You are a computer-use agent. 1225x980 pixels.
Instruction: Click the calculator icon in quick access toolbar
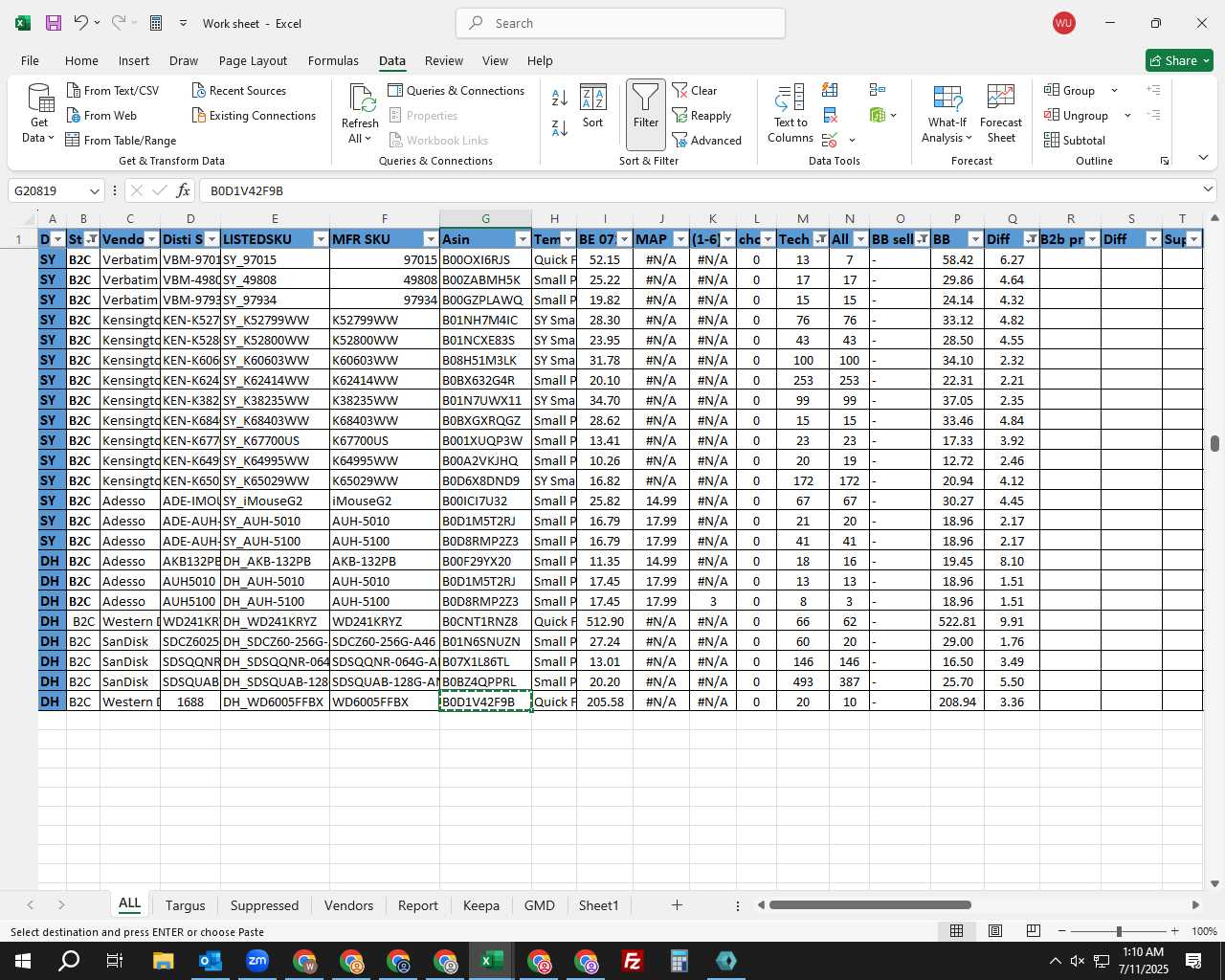point(156,23)
